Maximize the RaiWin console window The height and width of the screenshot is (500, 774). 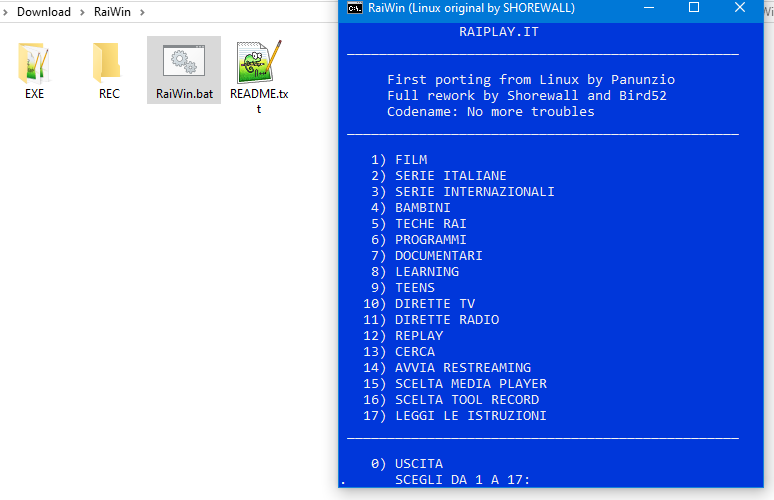694,8
